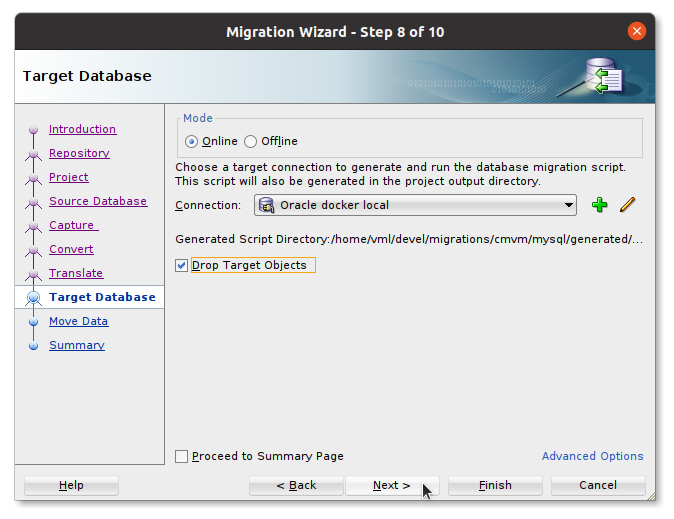The image size is (674, 519).
Task: Go to Convert step
Action: 71,249
